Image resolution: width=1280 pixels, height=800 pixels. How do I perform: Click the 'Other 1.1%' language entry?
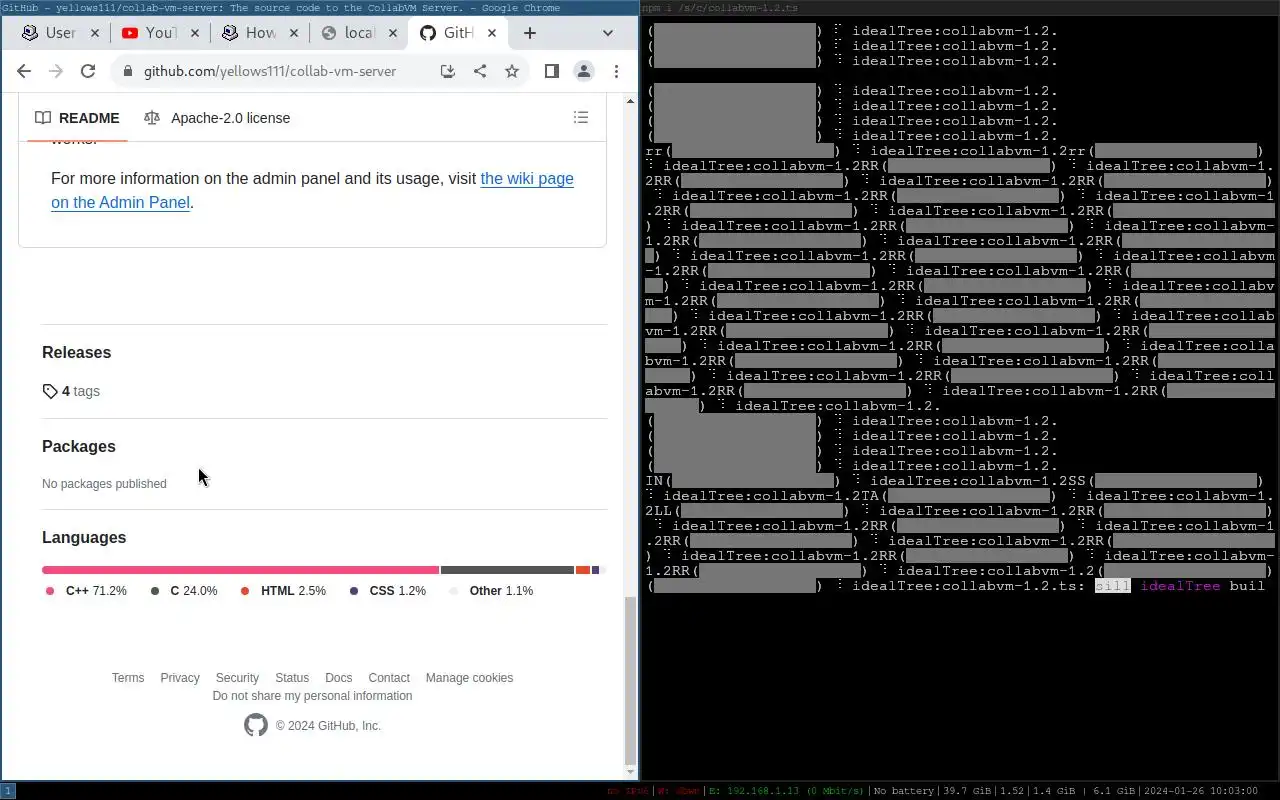point(491,591)
